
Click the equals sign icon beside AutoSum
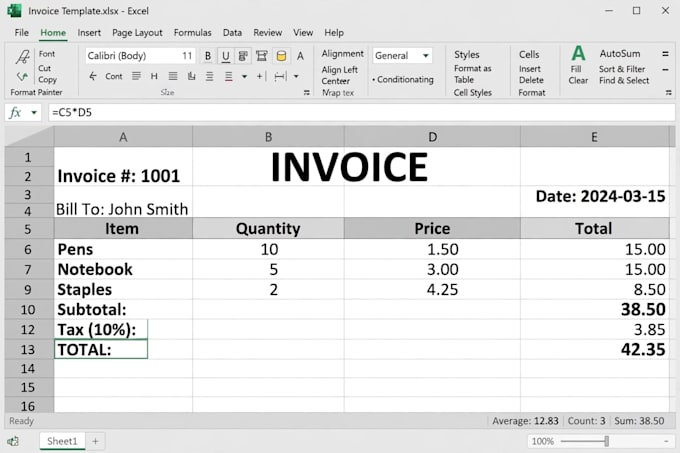(665, 54)
